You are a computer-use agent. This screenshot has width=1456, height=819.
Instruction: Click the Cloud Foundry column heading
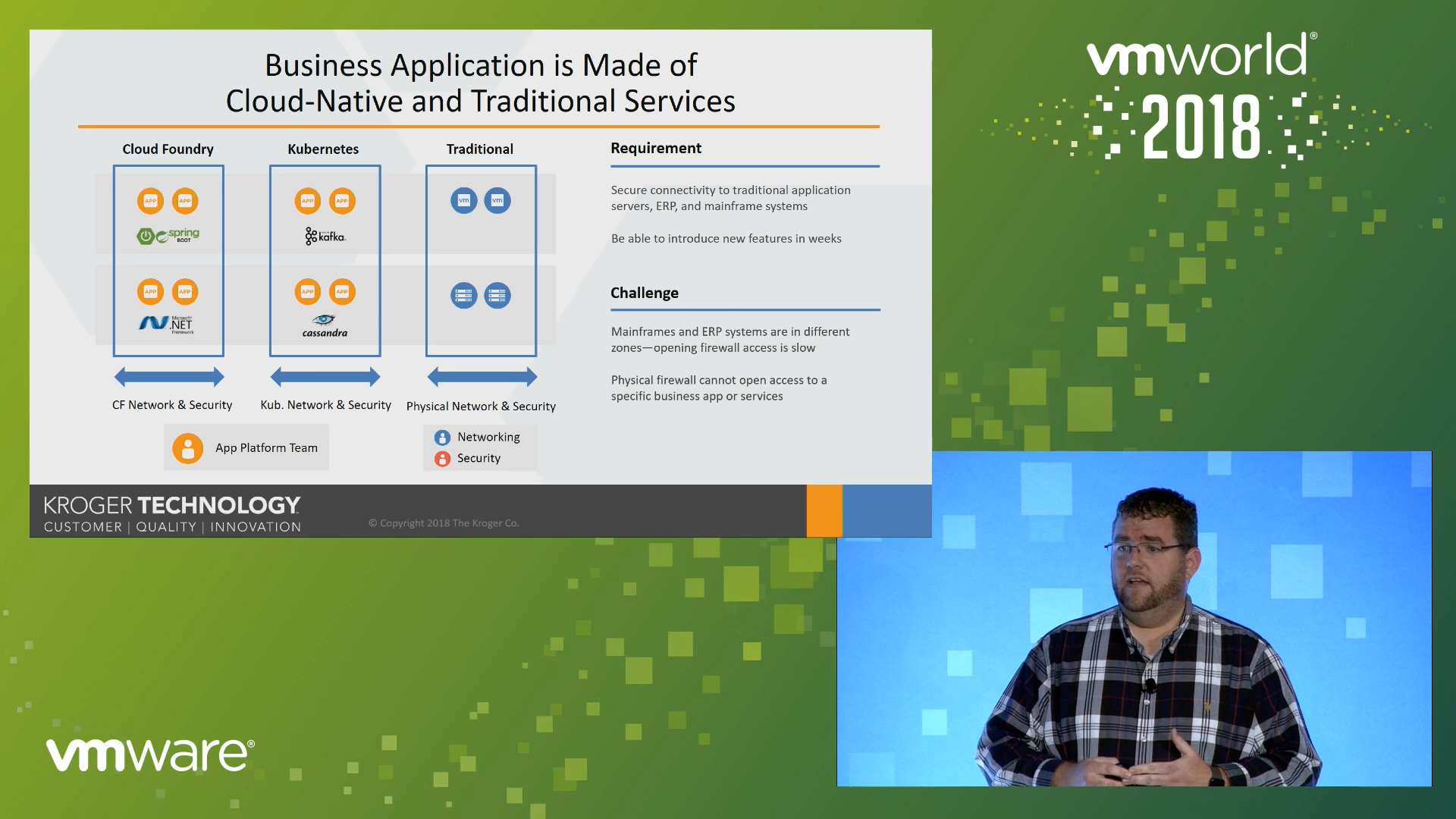click(x=168, y=149)
